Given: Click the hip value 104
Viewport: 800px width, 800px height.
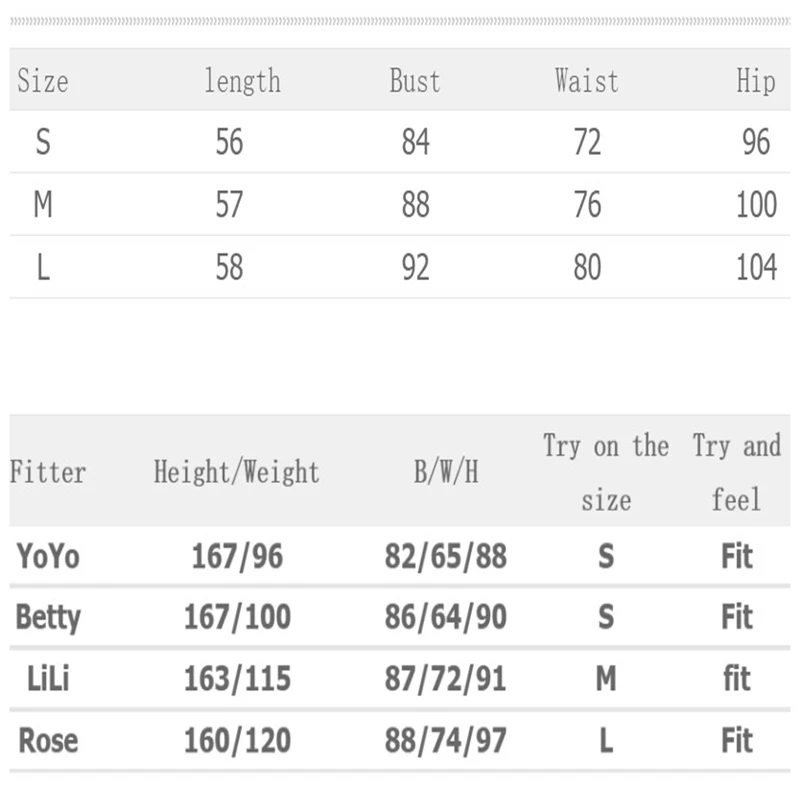Looking at the screenshot, I should coord(756,268).
